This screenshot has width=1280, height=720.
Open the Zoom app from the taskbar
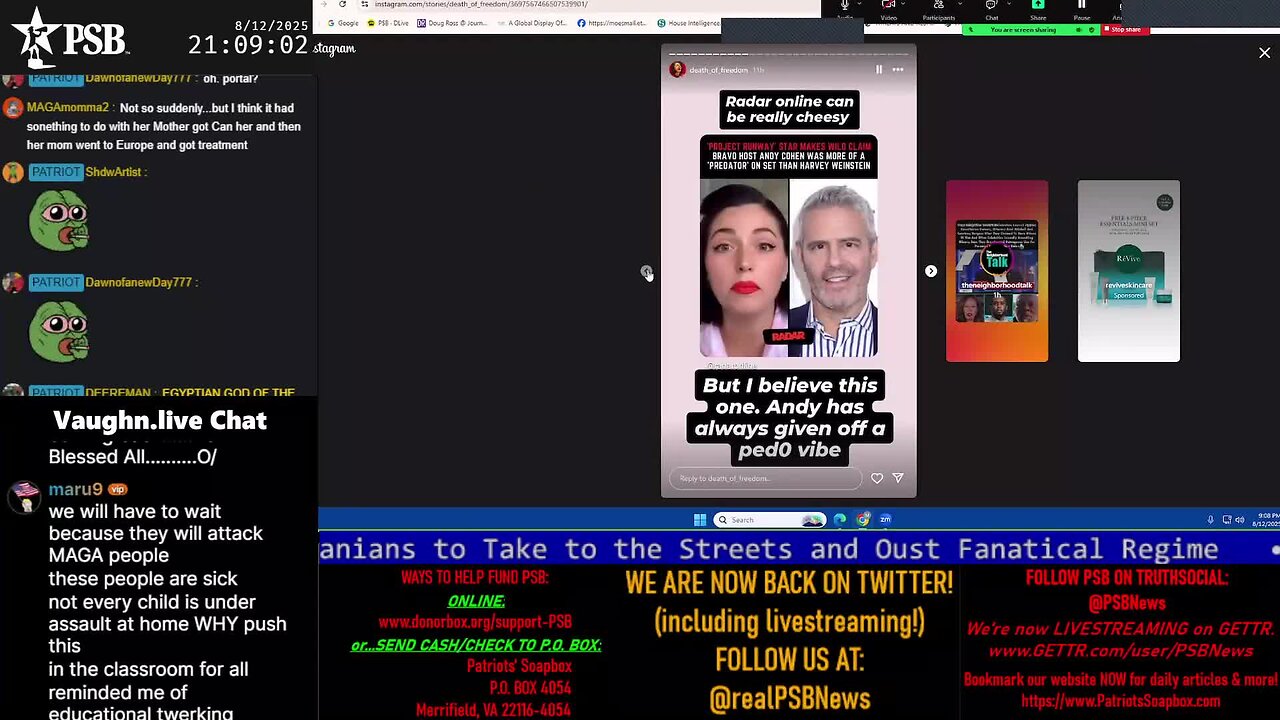click(x=885, y=520)
